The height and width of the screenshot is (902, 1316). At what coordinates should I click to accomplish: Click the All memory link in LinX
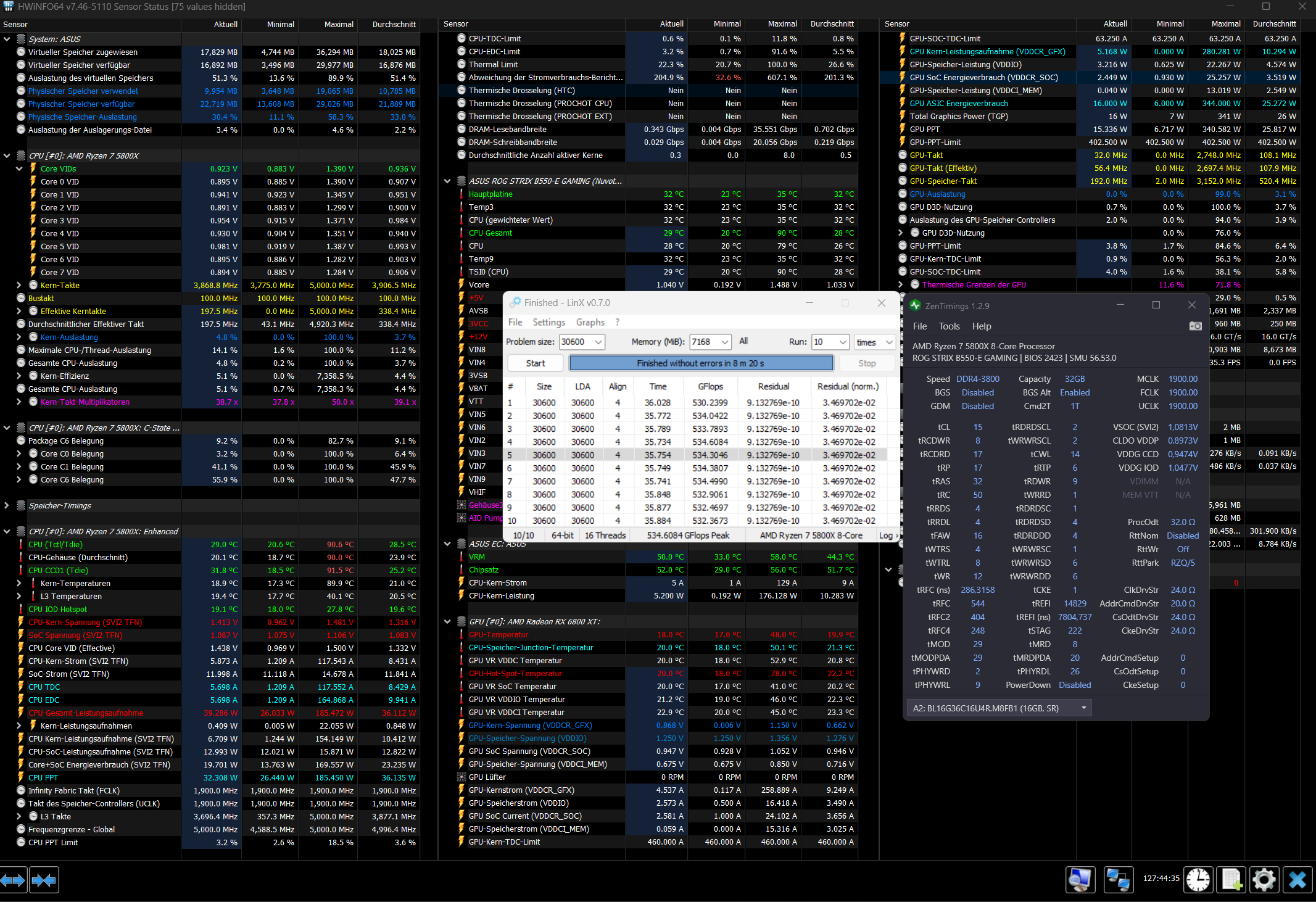pyautogui.click(x=743, y=341)
